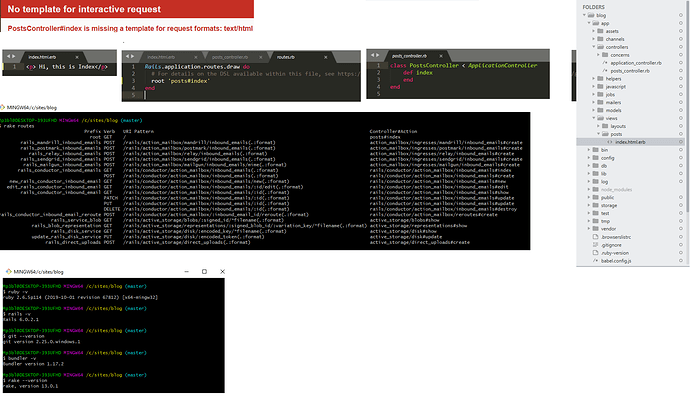Screen dimensions: 690x401
Task: Click the .browserslistrc file icon
Action: pyautogui.click(x=595, y=237)
